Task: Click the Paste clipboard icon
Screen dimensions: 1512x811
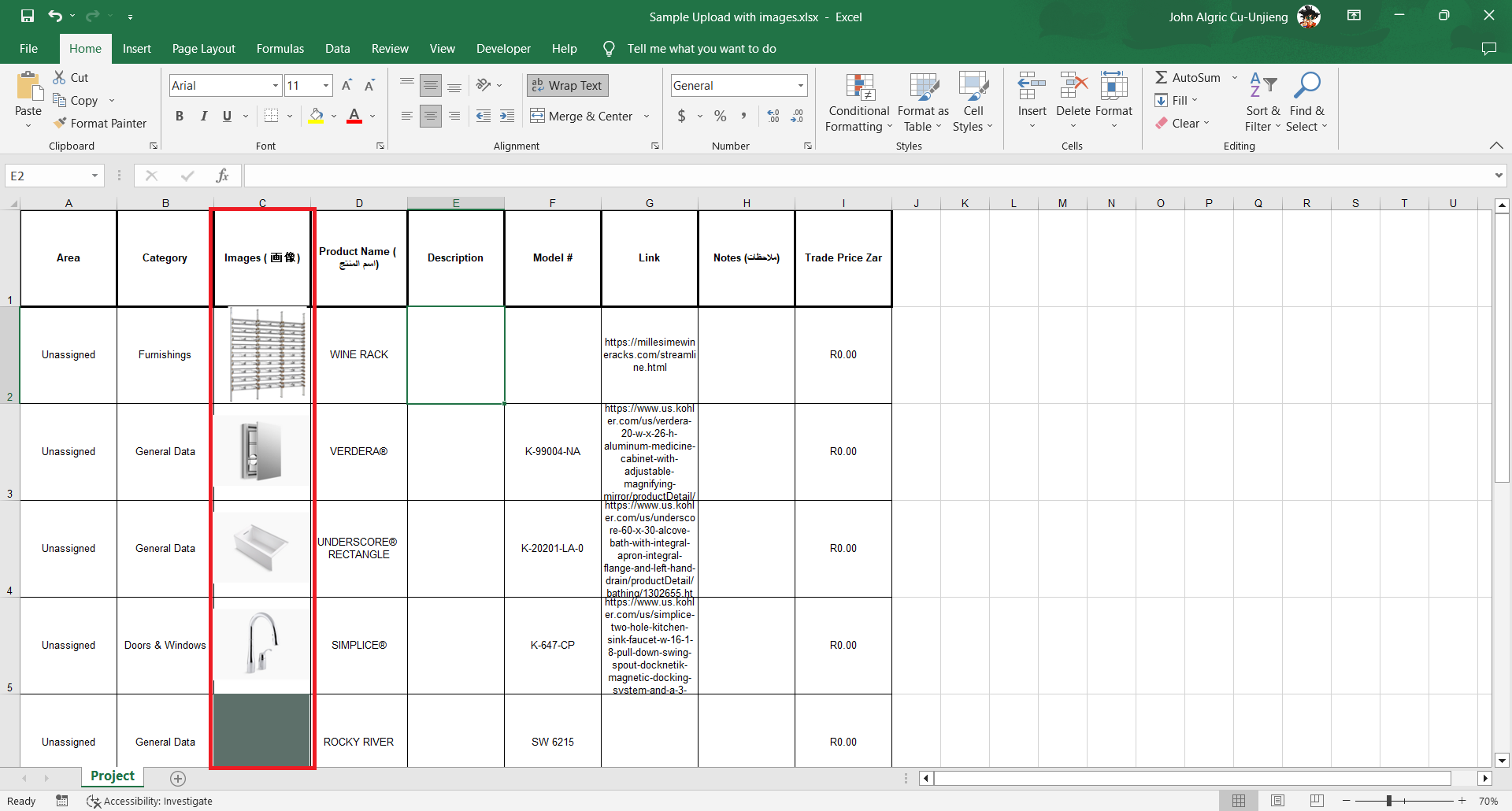Action: tap(29, 87)
